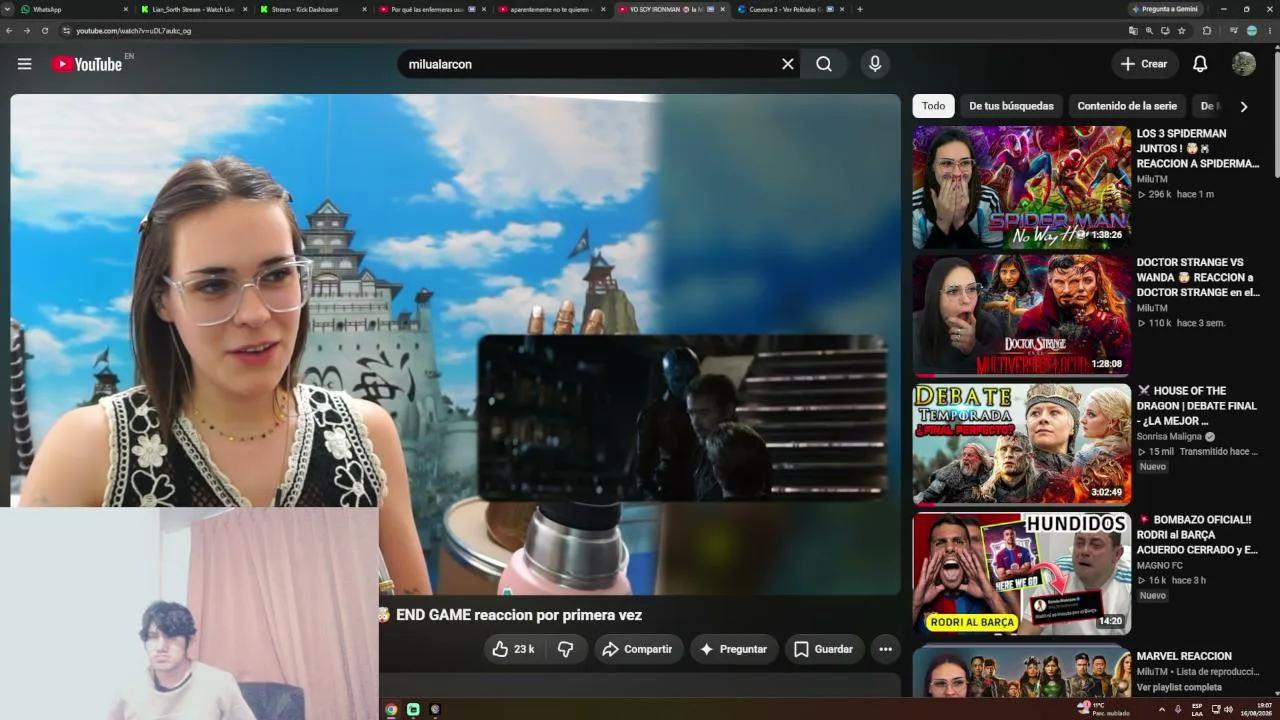Image resolution: width=1280 pixels, height=720 pixels.
Task: Save the video with Guardar
Action: click(x=824, y=649)
